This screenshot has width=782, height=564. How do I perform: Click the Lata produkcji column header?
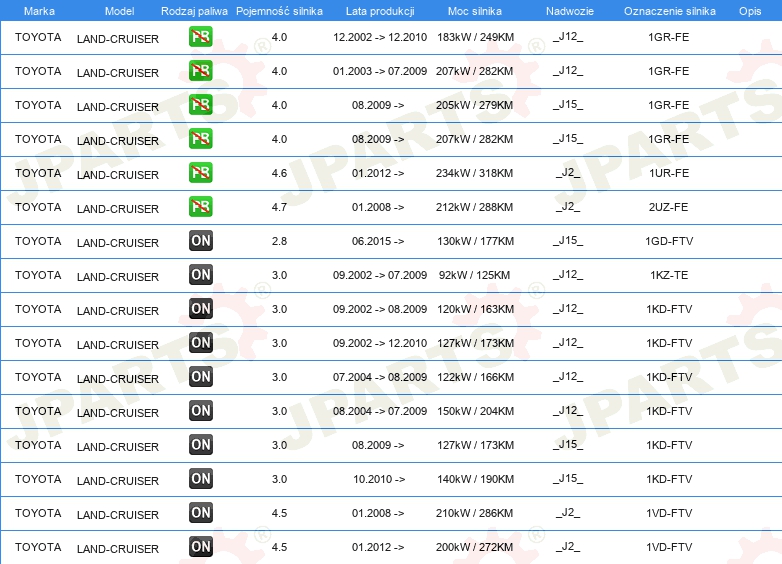pos(380,11)
